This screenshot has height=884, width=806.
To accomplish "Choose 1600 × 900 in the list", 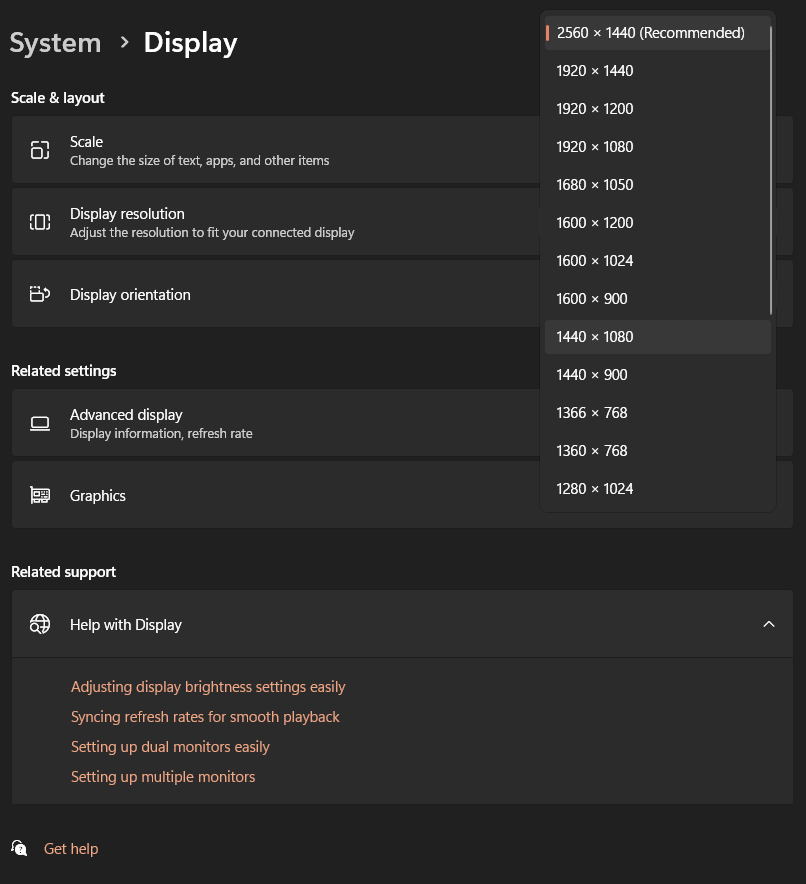I will 592,299.
